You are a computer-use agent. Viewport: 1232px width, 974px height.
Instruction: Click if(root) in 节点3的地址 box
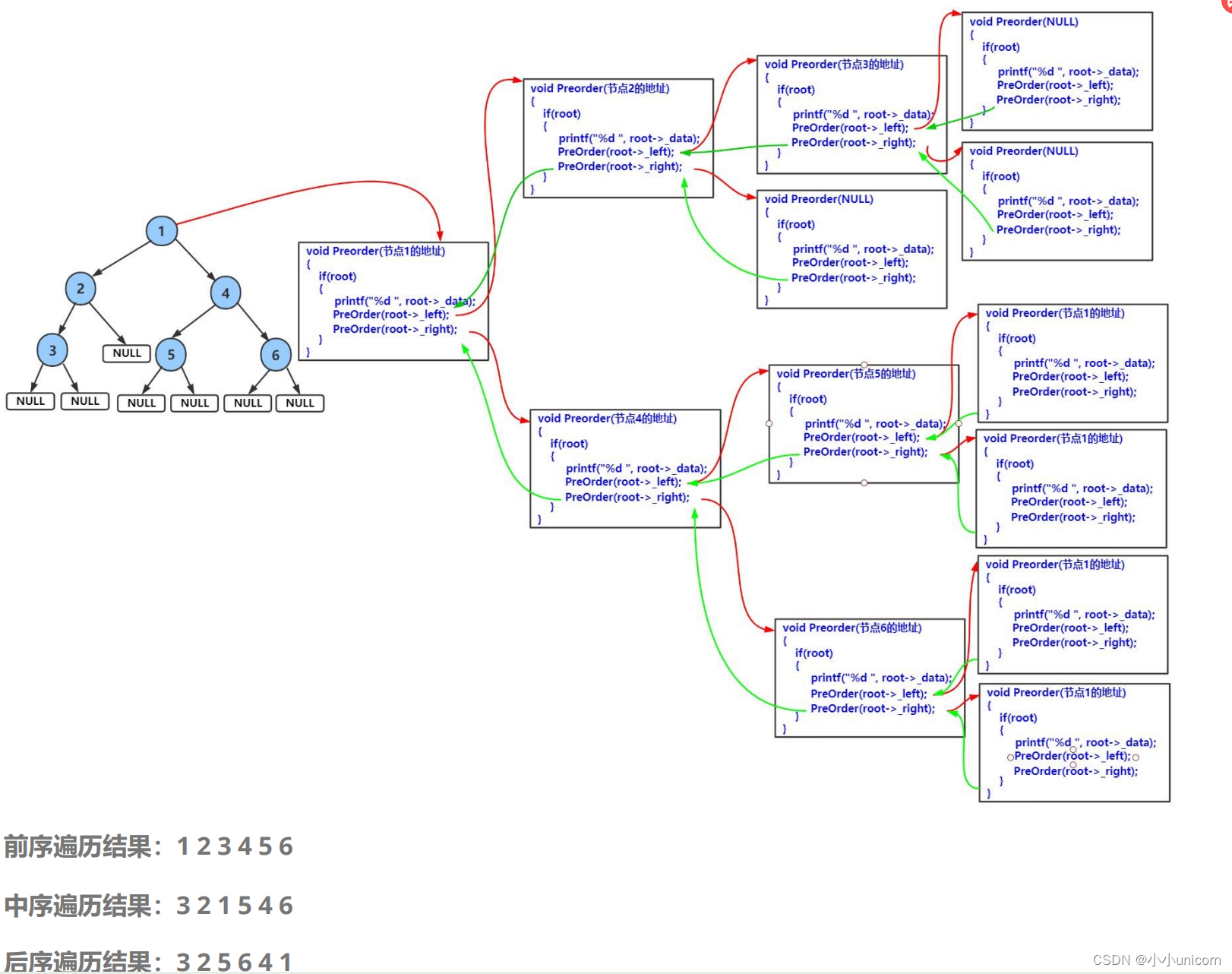796,90
